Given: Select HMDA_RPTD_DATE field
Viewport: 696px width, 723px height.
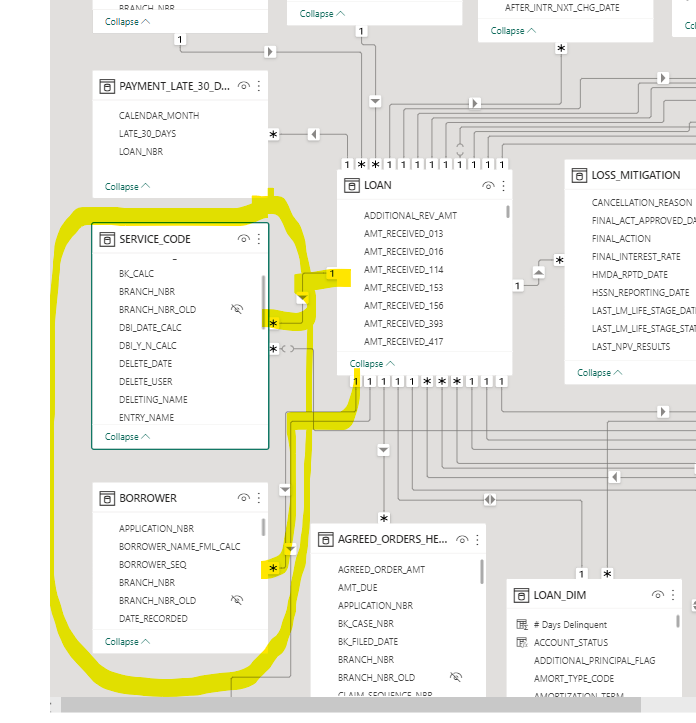Looking at the screenshot, I should pos(630,274).
